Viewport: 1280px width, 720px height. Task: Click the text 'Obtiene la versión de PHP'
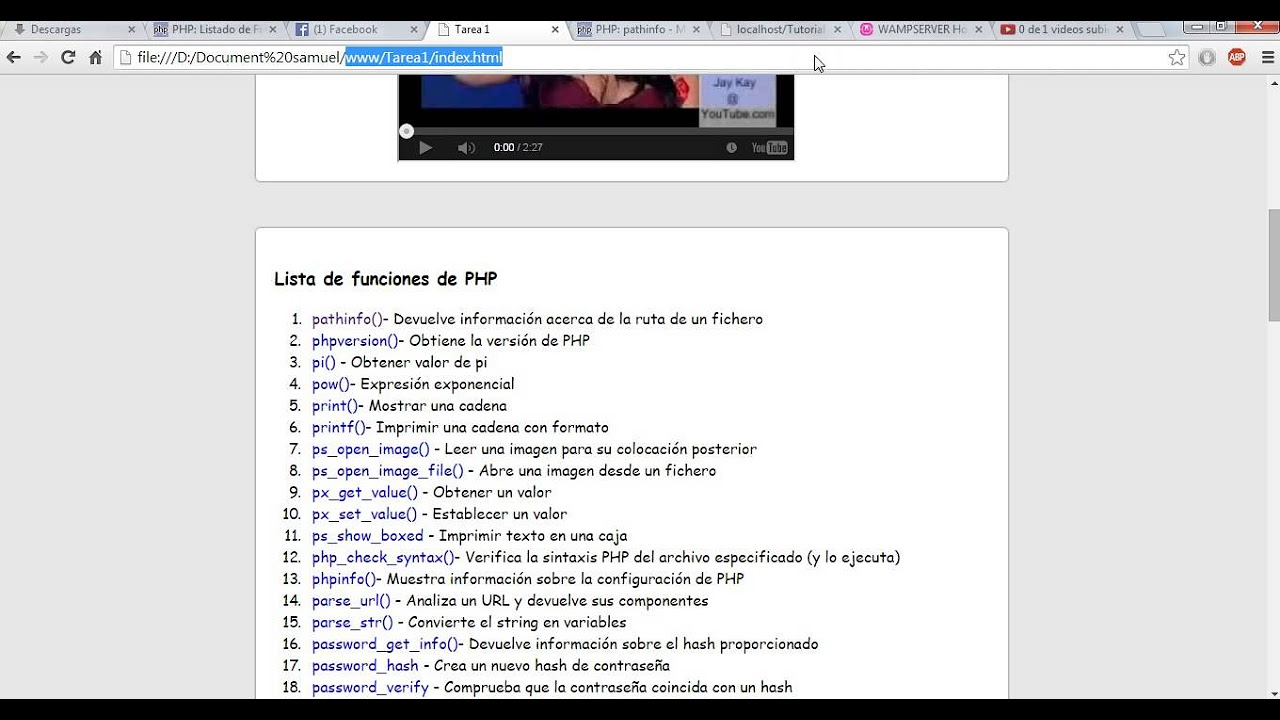click(499, 341)
